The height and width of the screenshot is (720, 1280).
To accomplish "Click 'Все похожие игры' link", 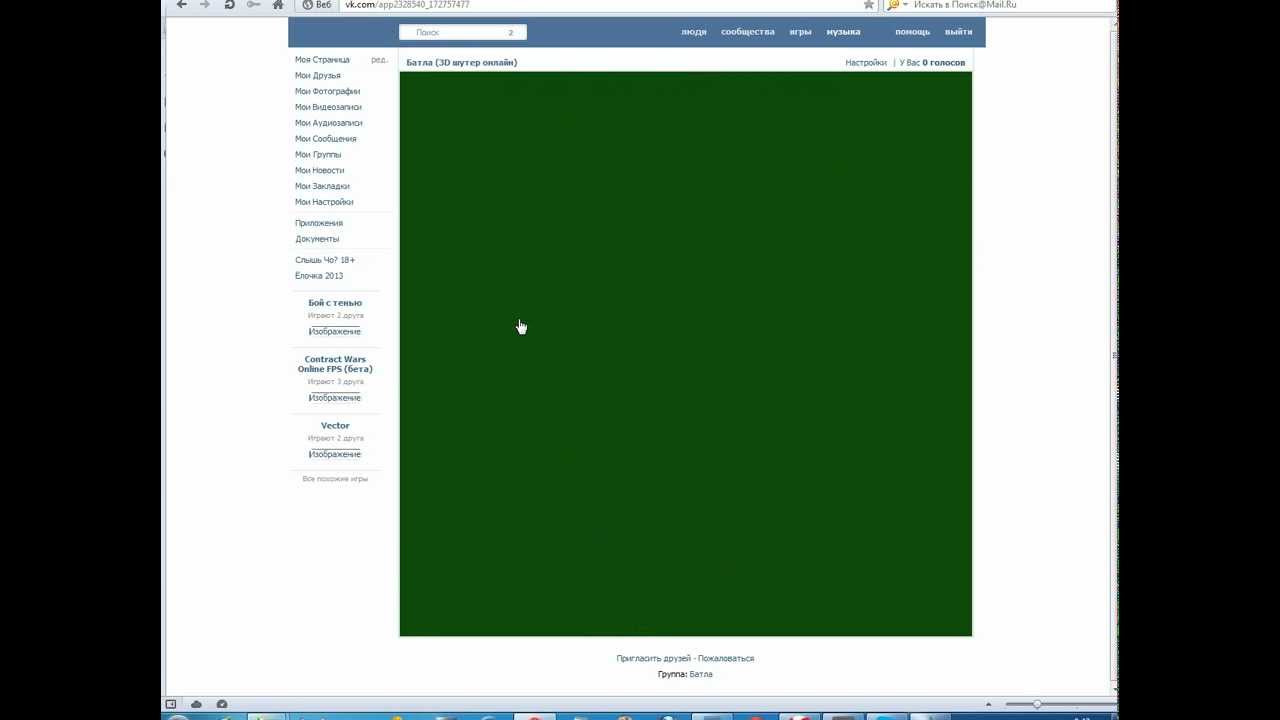I will [335, 479].
